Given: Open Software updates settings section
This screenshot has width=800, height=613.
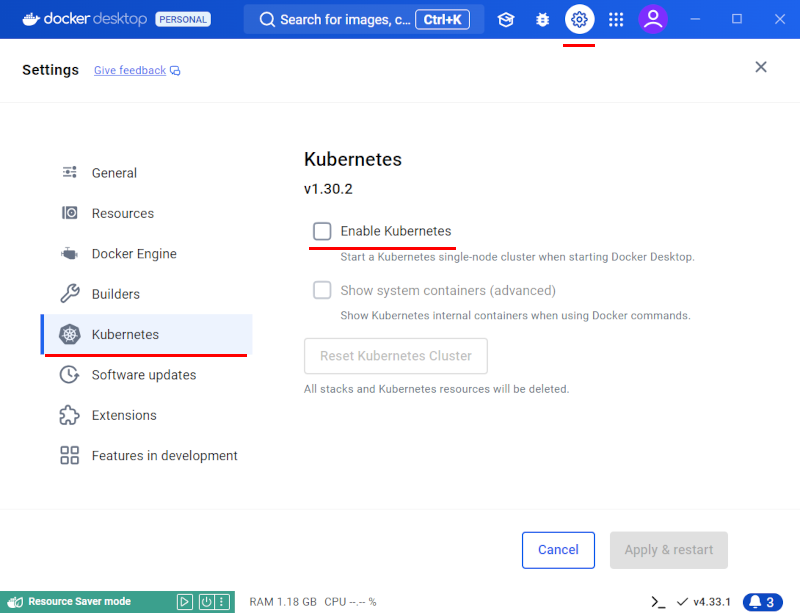Looking at the screenshot, I should coord(147,375).
